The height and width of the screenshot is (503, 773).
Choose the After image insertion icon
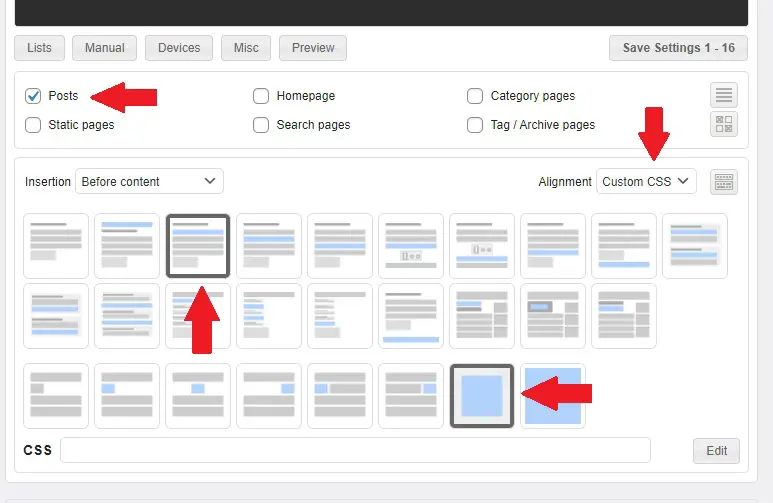coord(482,246)
